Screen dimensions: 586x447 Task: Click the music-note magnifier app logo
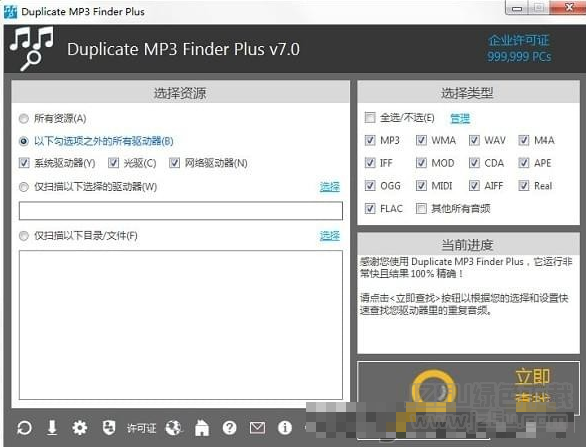[31, 48]
